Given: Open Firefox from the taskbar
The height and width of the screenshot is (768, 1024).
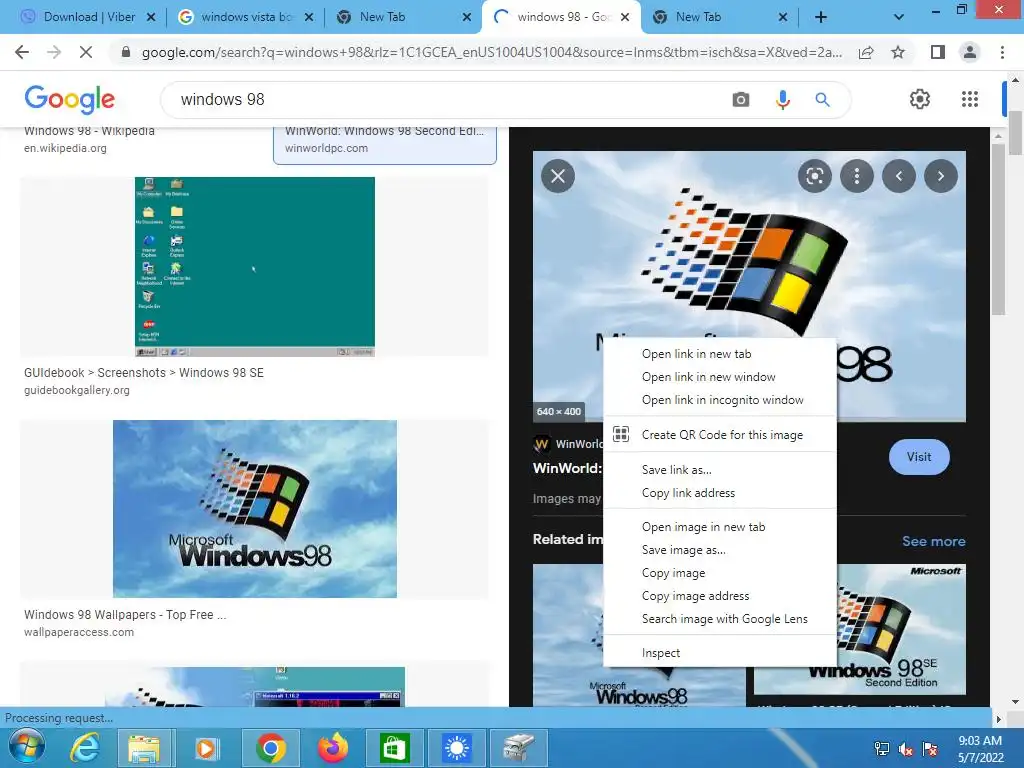Looking at the screenshot, I should tap(333, 748).
